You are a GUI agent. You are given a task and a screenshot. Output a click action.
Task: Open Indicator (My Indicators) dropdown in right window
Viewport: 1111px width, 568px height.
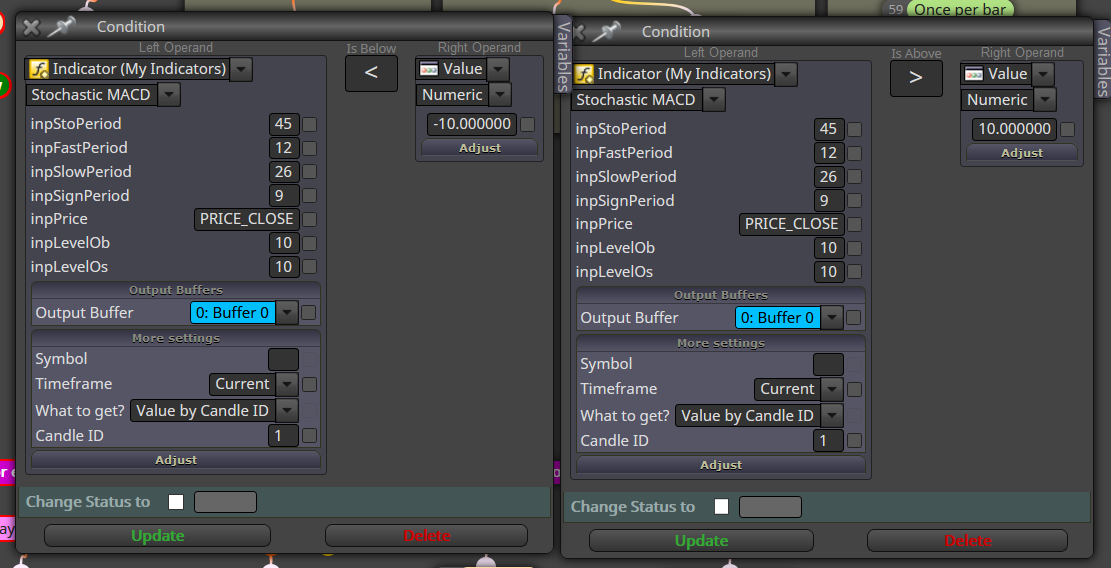coord(786,74)
